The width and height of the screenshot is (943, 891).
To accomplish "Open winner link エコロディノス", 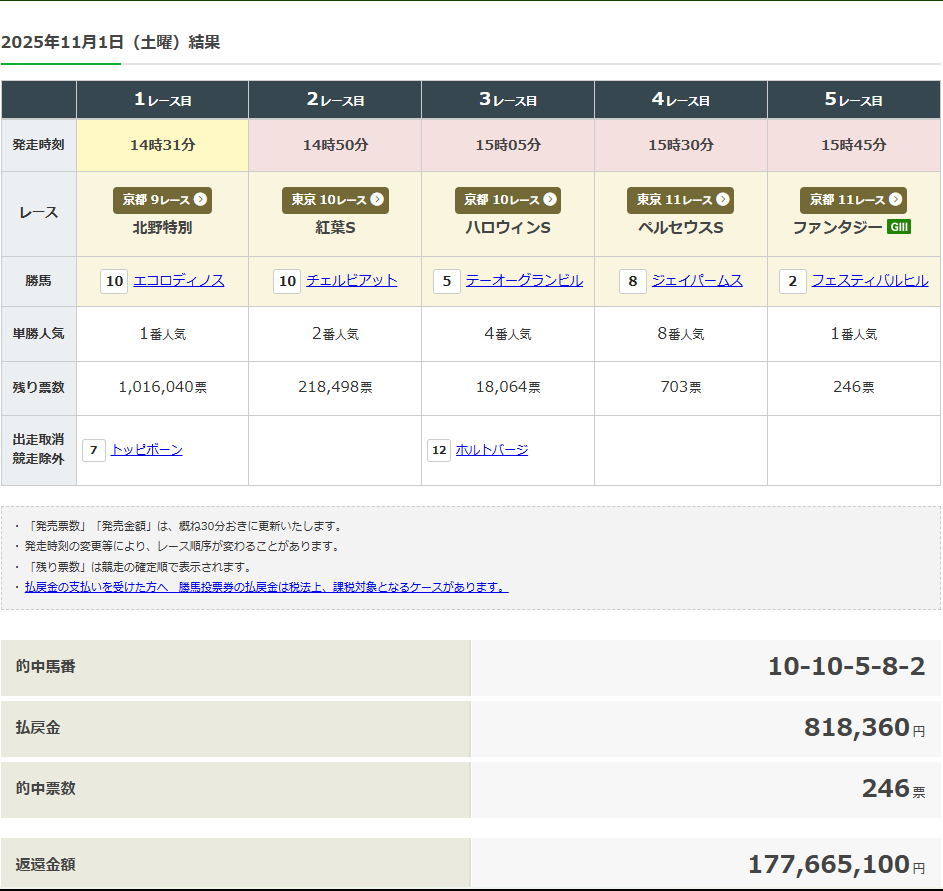I will [178, 281].
